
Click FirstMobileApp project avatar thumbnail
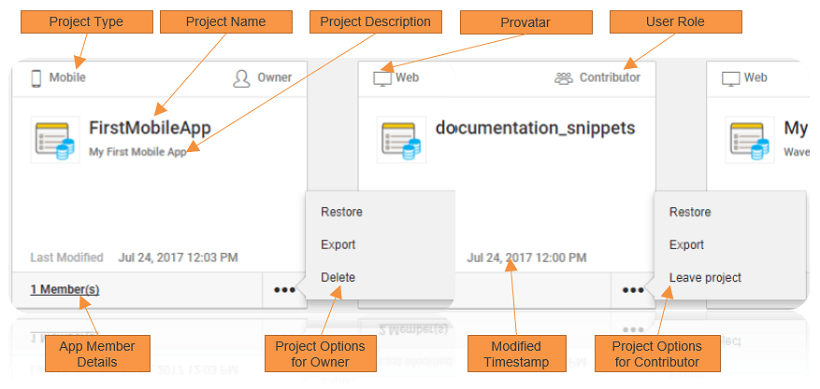tap(55, 140)
